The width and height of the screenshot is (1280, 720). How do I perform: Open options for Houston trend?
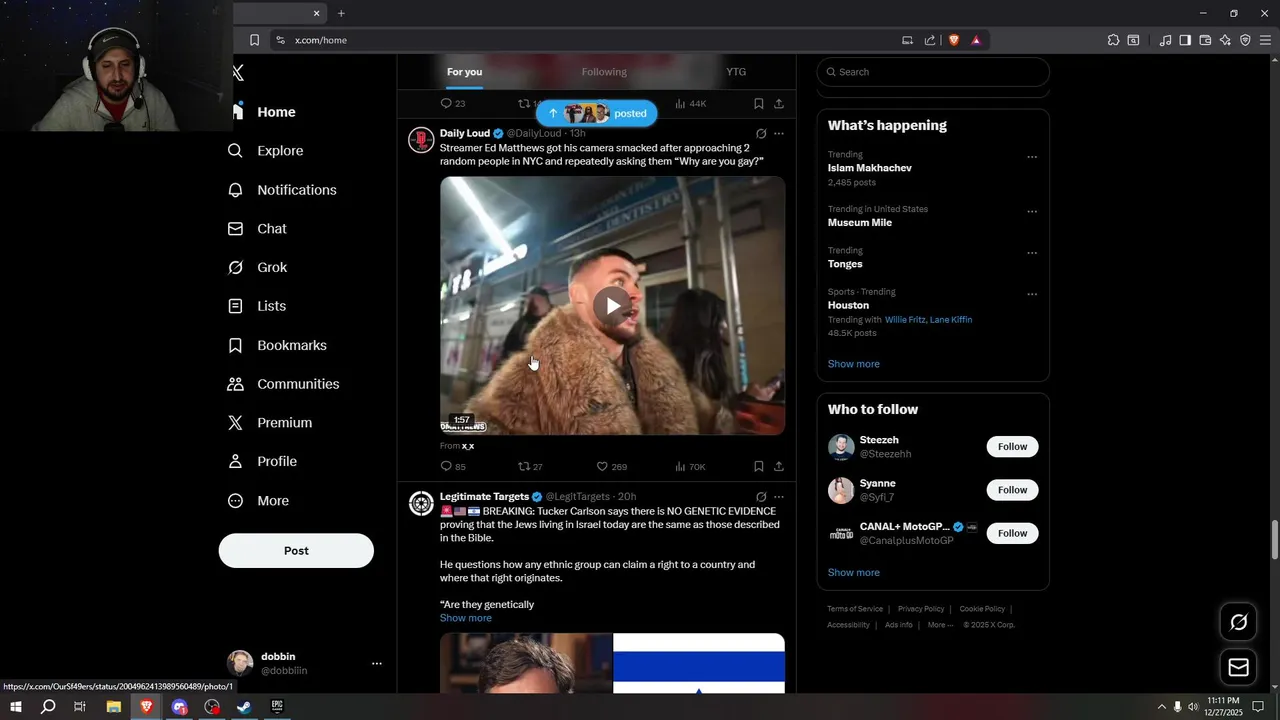[x=1032, y=295]
